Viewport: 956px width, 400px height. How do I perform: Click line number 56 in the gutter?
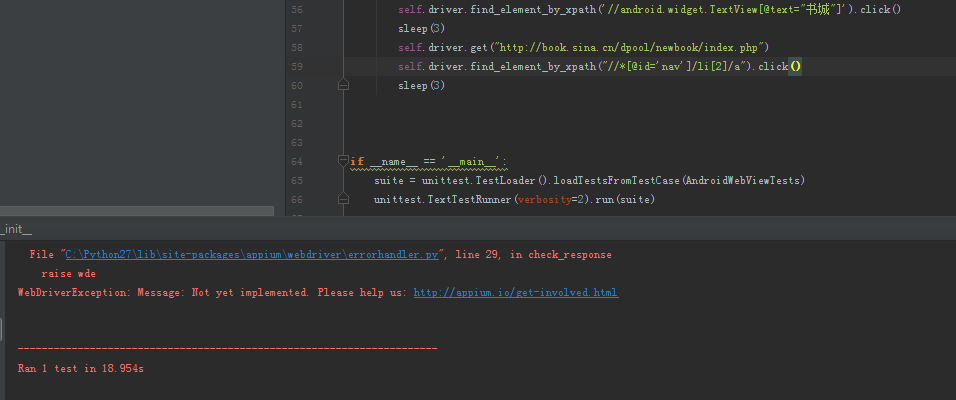pos(296,10)
